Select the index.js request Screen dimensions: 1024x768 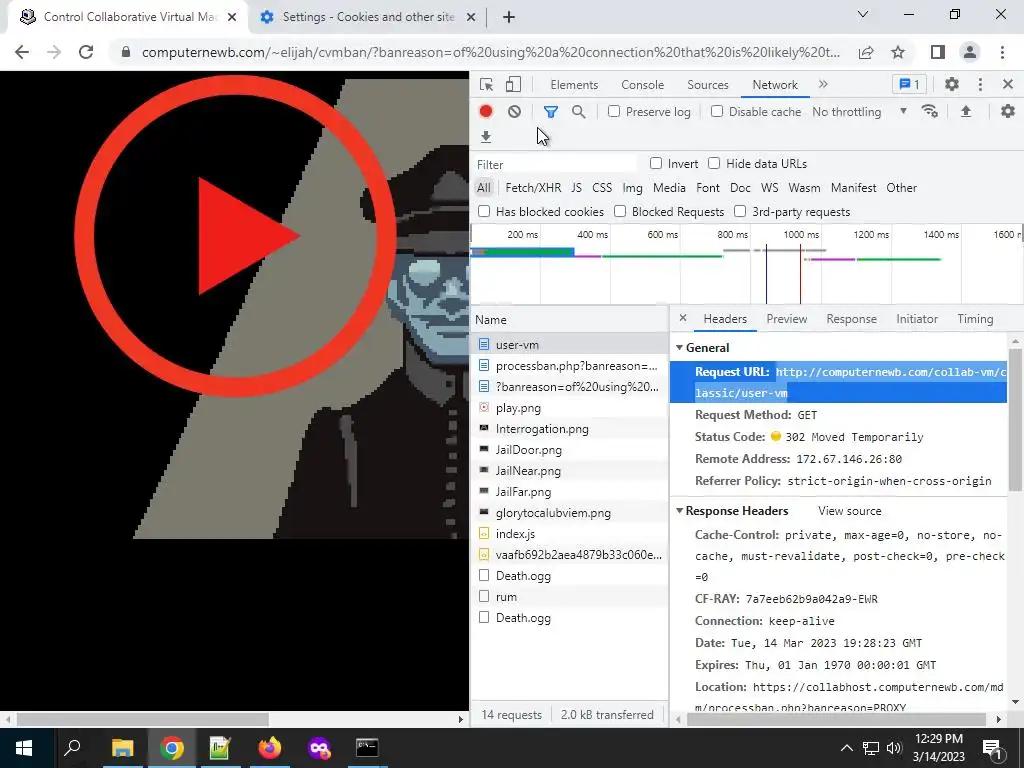point(569,534)
